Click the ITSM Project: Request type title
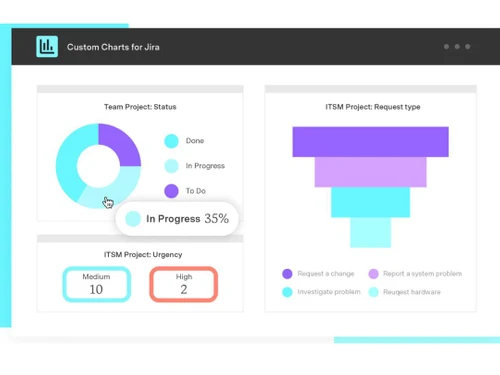 373,107
